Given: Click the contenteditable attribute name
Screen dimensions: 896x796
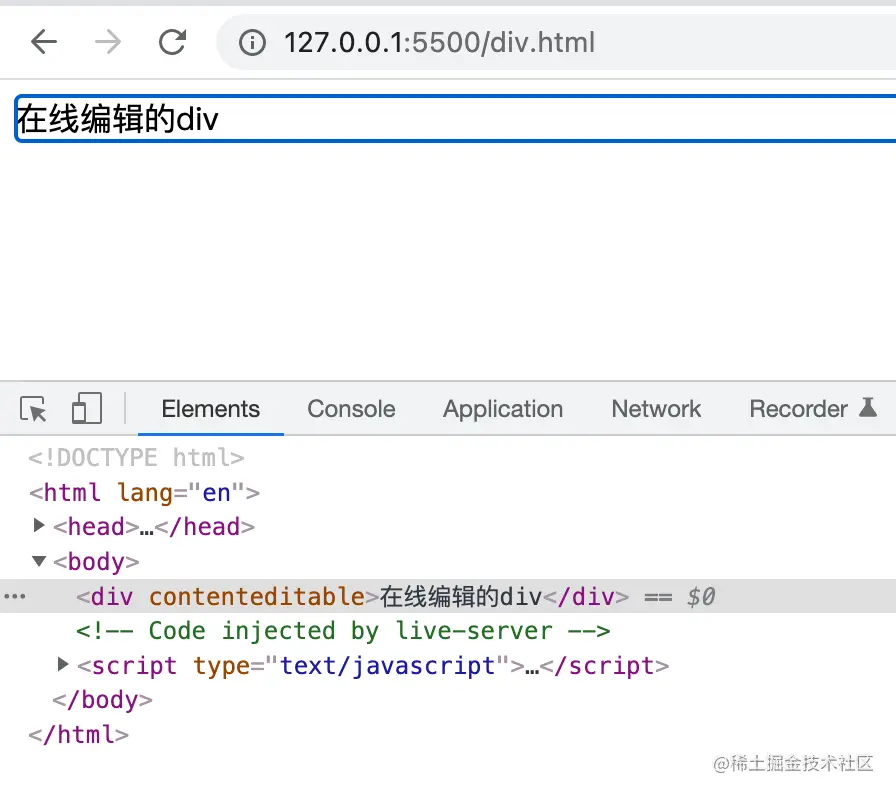Looking at the screenshot, I should pyautogui.click(x=257, y=597).
